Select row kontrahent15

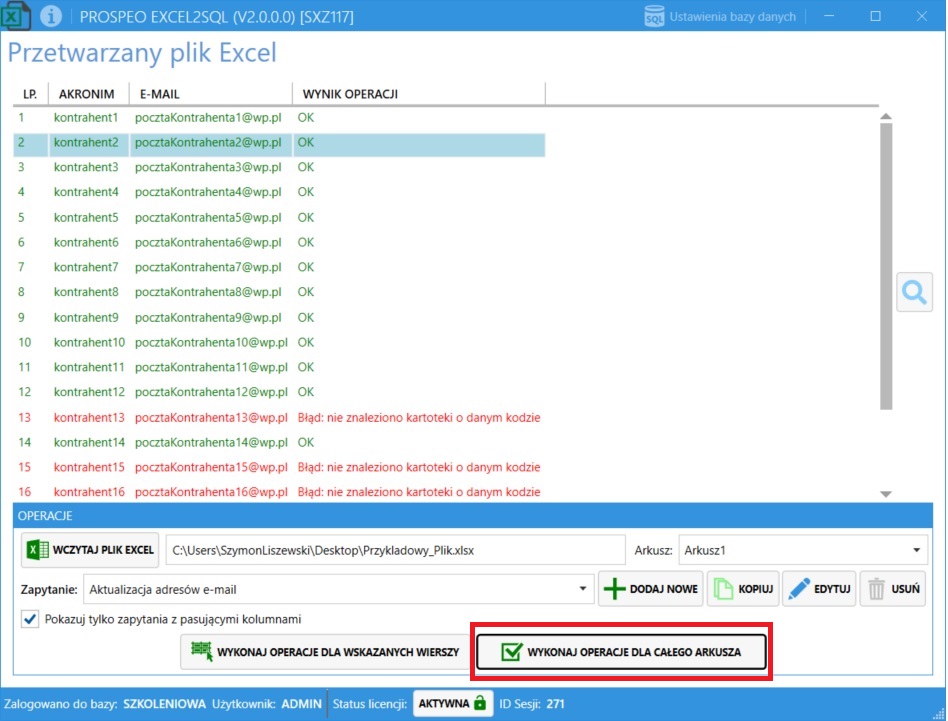(279, 467)
